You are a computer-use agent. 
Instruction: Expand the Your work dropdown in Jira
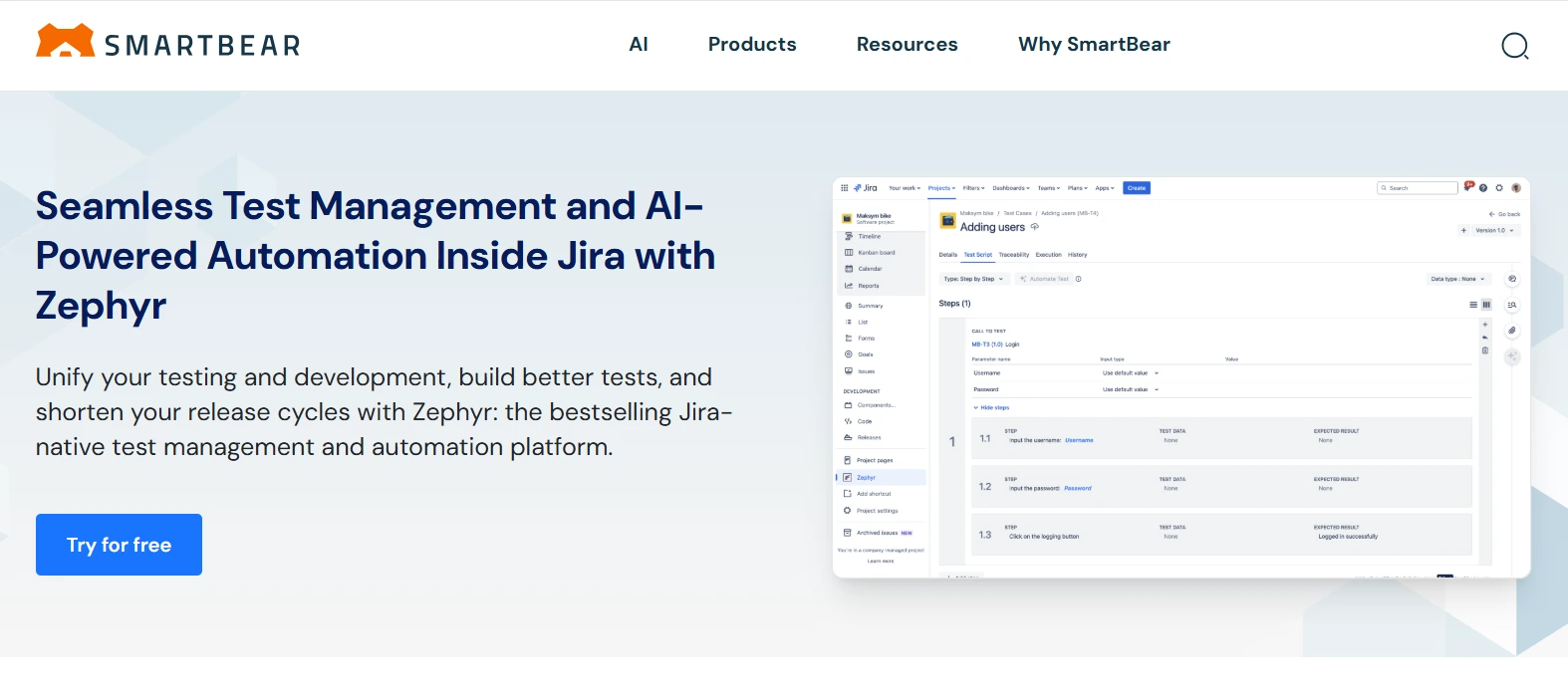[x=905, y=187]
